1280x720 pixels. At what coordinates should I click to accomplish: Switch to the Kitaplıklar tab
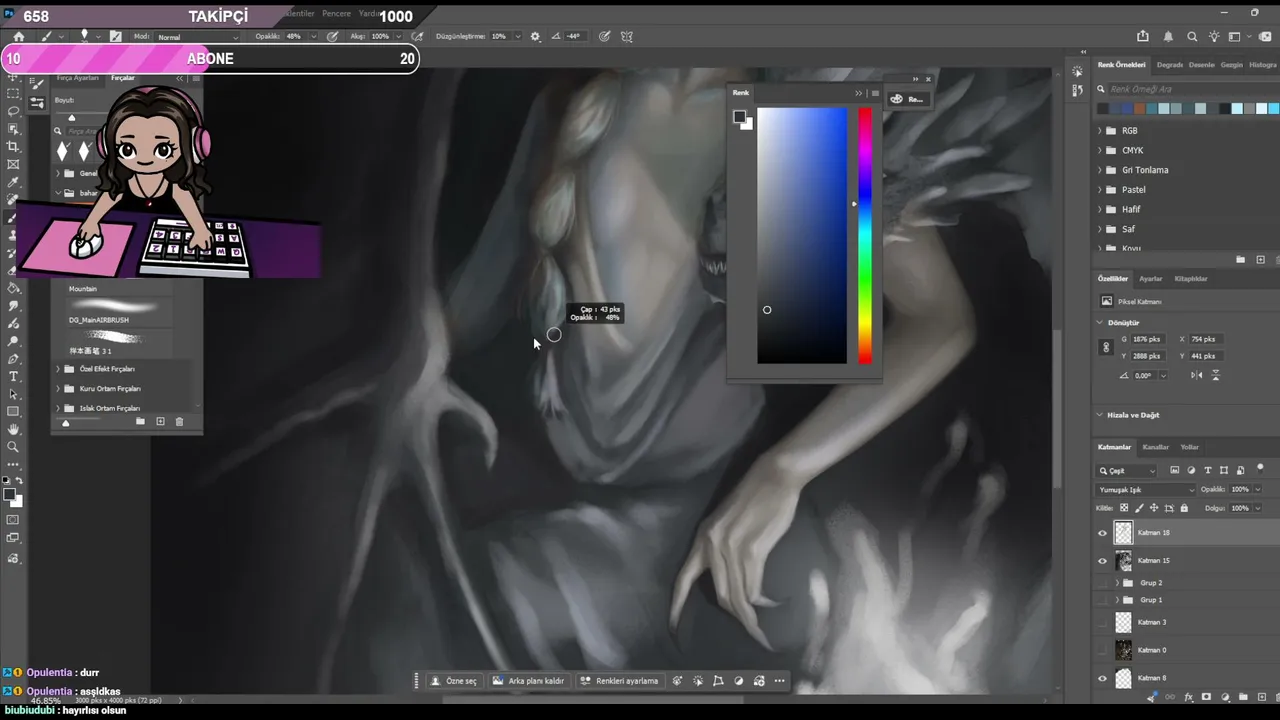1190,279
